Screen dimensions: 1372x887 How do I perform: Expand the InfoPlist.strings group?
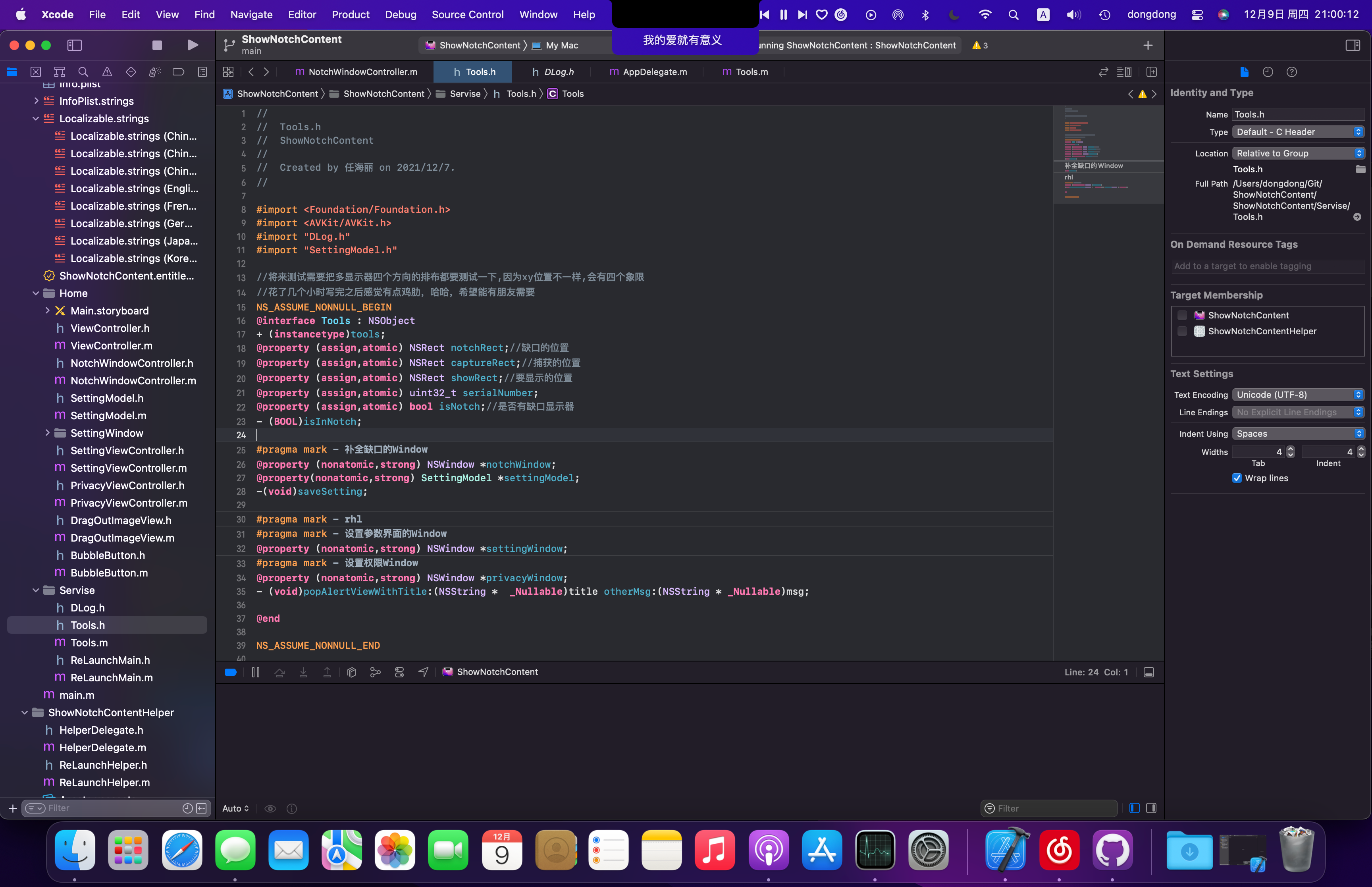pos(36,101)
